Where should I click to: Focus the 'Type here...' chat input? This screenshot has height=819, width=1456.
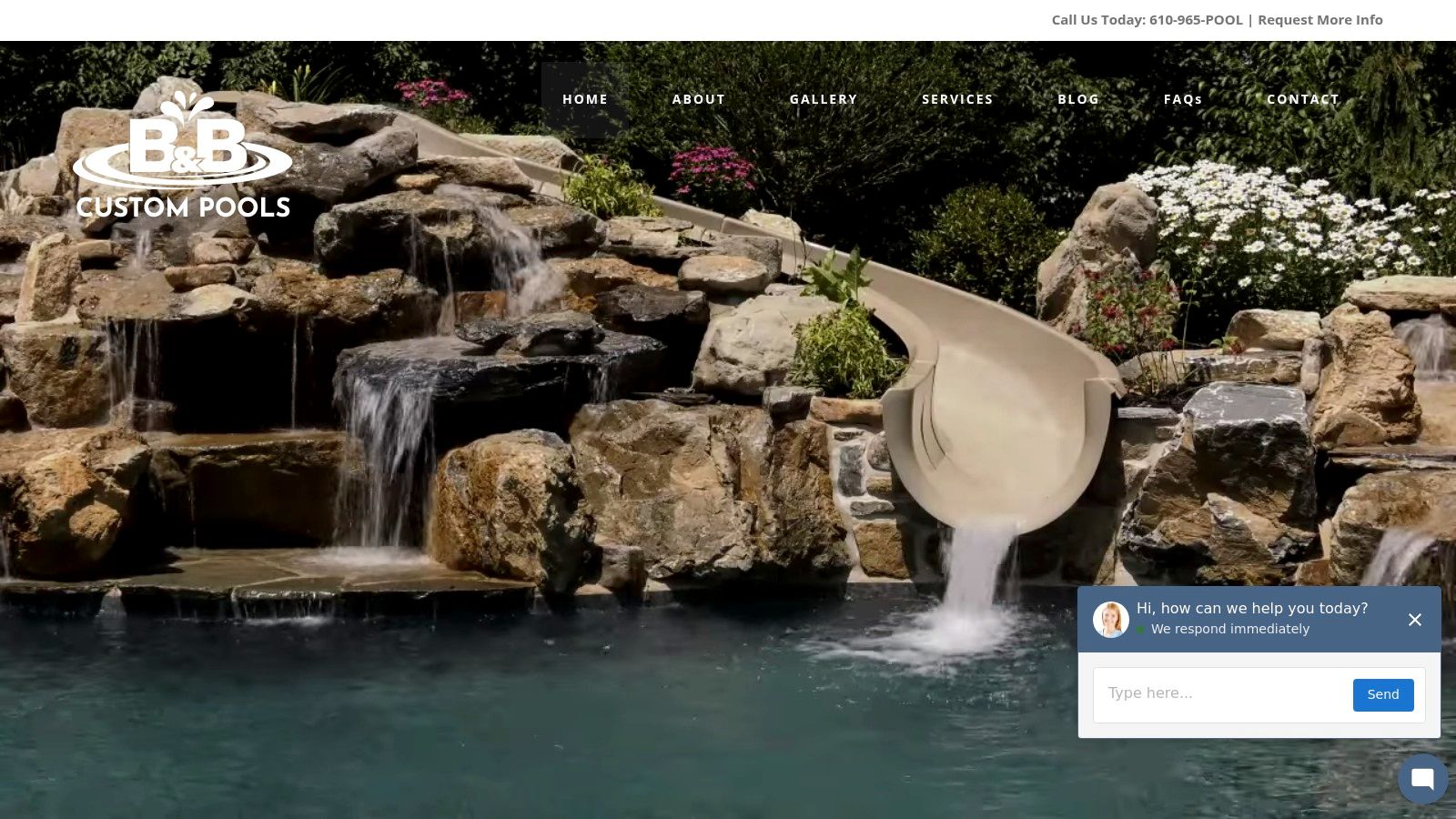click(1219, 693)
